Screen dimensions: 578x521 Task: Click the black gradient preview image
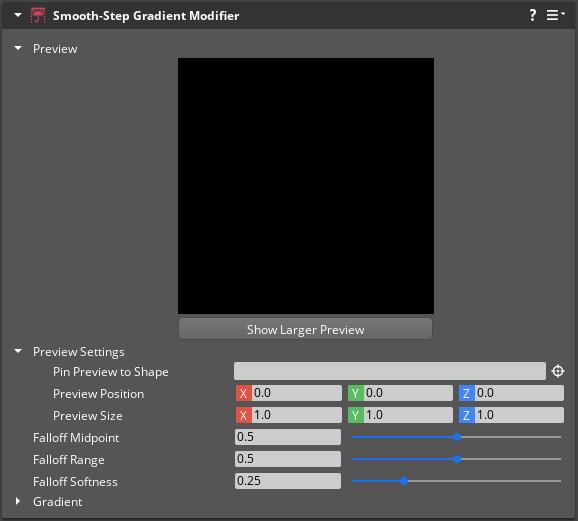[x=306, y=186]
